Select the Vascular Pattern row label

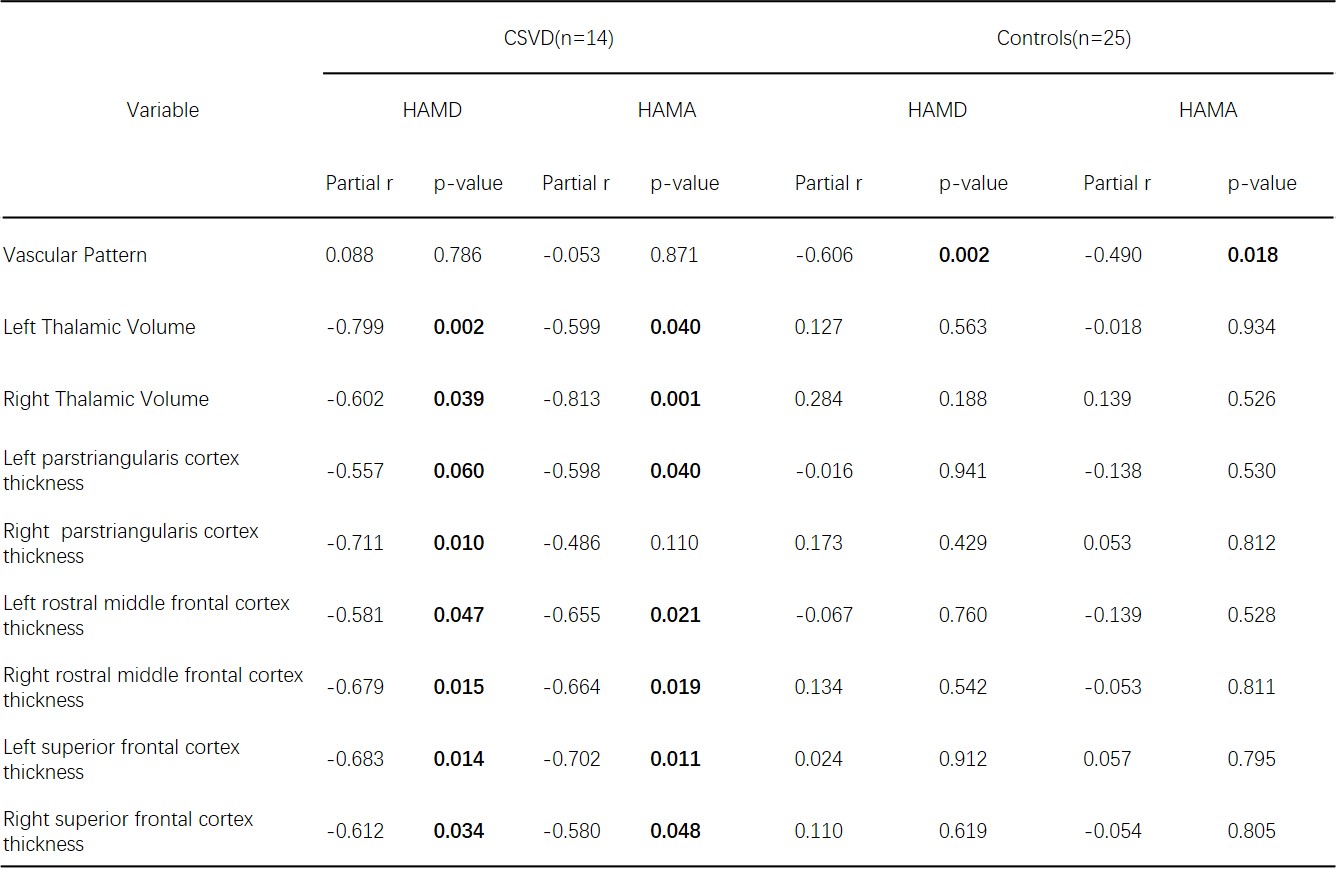[75, 255]
